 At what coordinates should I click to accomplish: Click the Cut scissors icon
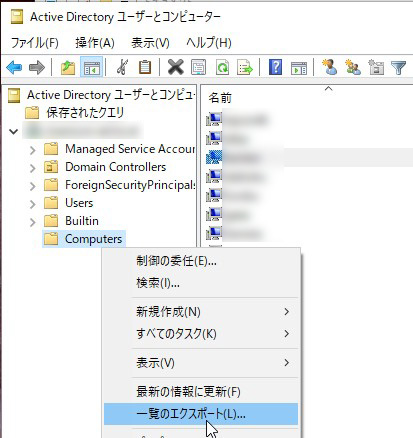click(122, 67)
